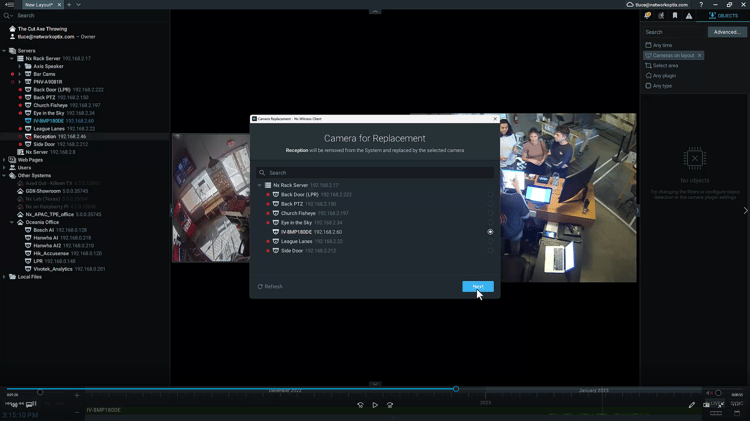Collapse Nx Rack Server node in resource tree
This screenshot has width=750, height=421.
12,58
